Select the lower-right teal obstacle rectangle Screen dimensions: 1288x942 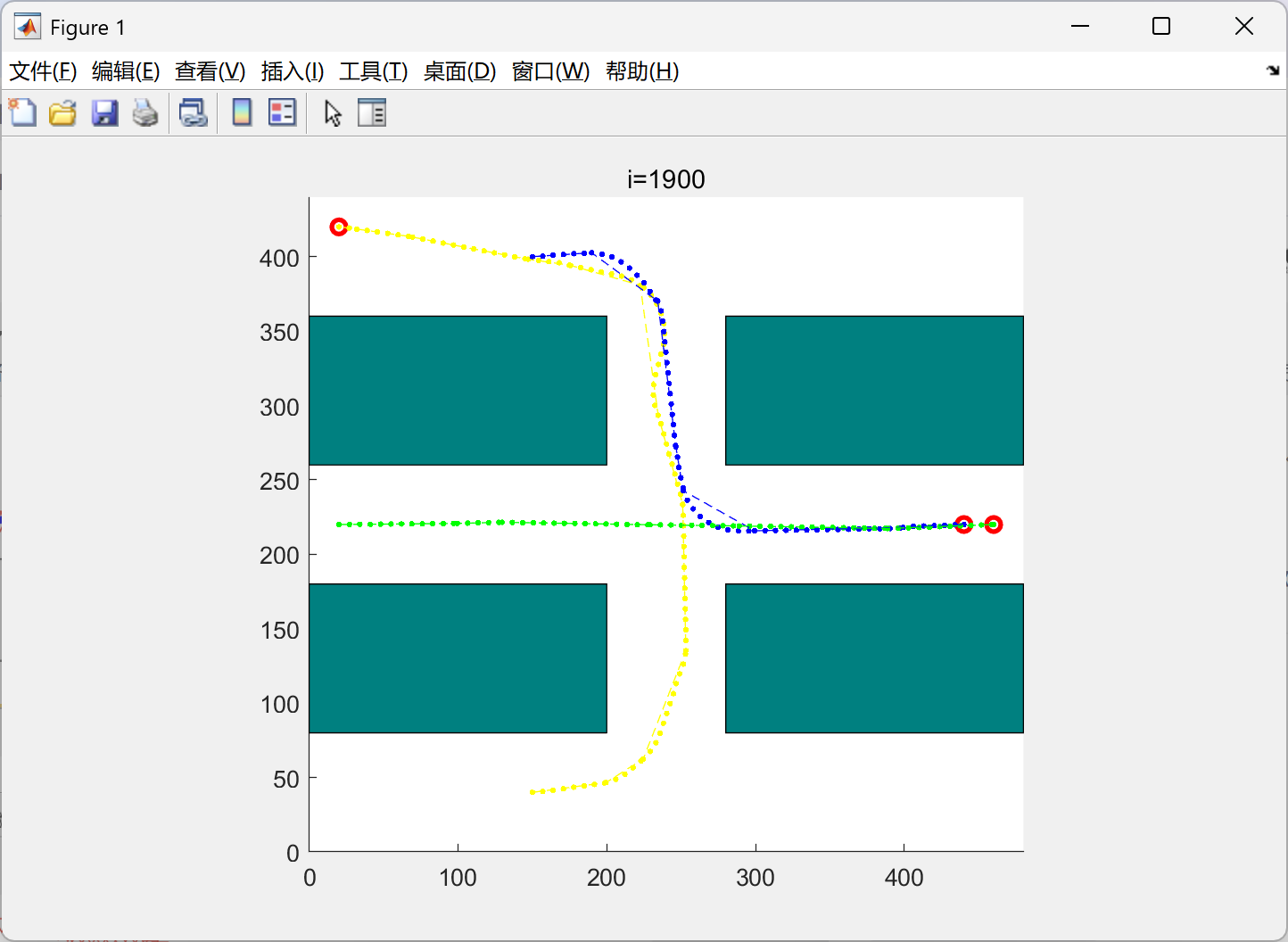pos(874,658)
